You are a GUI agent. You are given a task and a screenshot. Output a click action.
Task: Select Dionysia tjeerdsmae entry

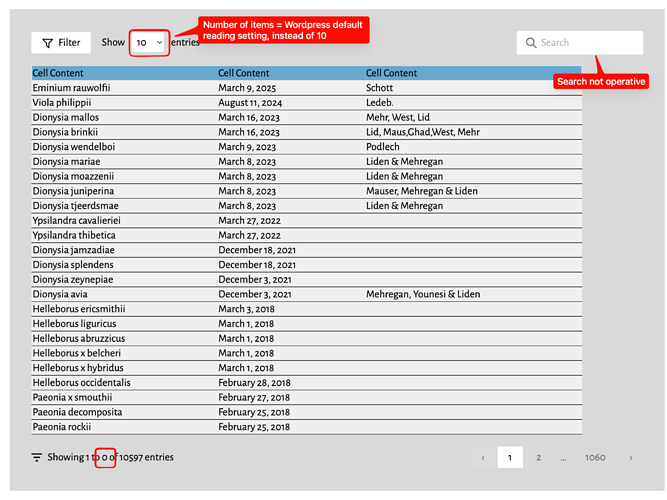pos(76,206)
